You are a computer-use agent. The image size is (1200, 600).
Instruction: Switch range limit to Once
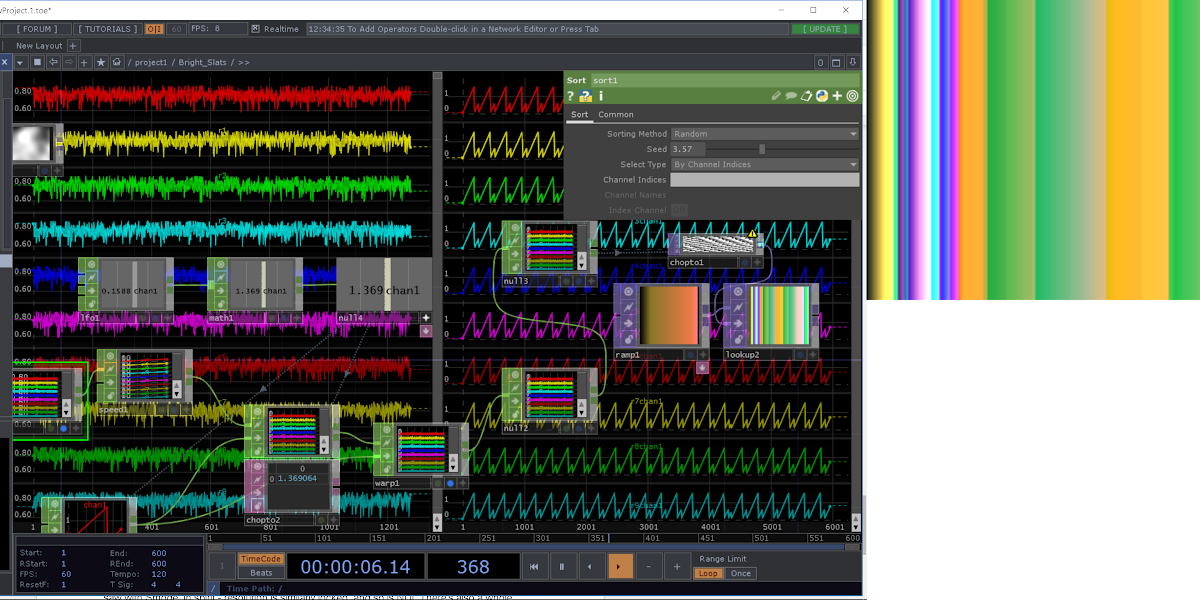pos(741,574)
